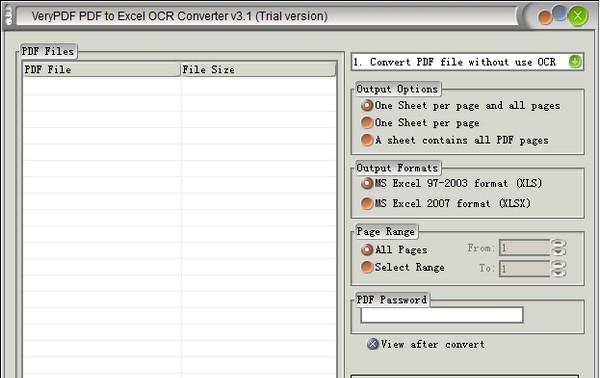Image resolution: width=600 pixels, height=378 pixels.
Task: Click the PDF Files group label
Action: (48, 51)
